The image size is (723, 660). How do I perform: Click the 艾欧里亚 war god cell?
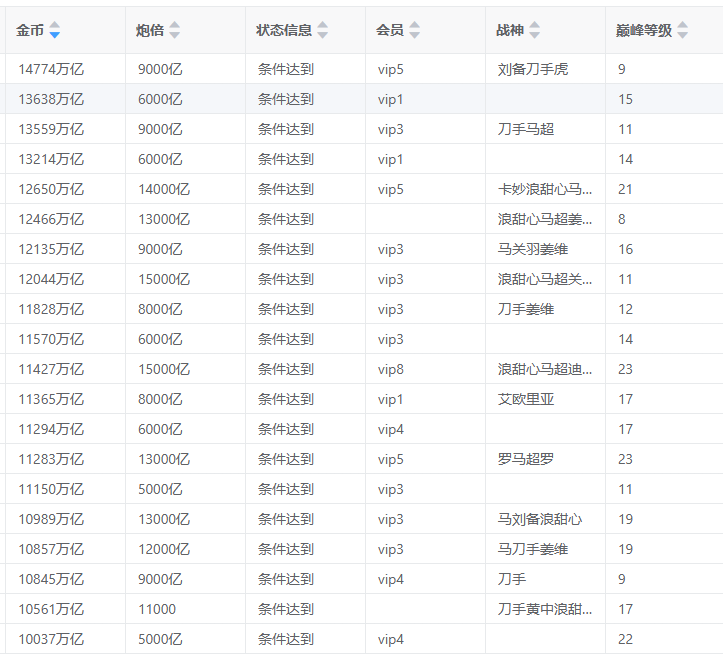tap(526, 399)
